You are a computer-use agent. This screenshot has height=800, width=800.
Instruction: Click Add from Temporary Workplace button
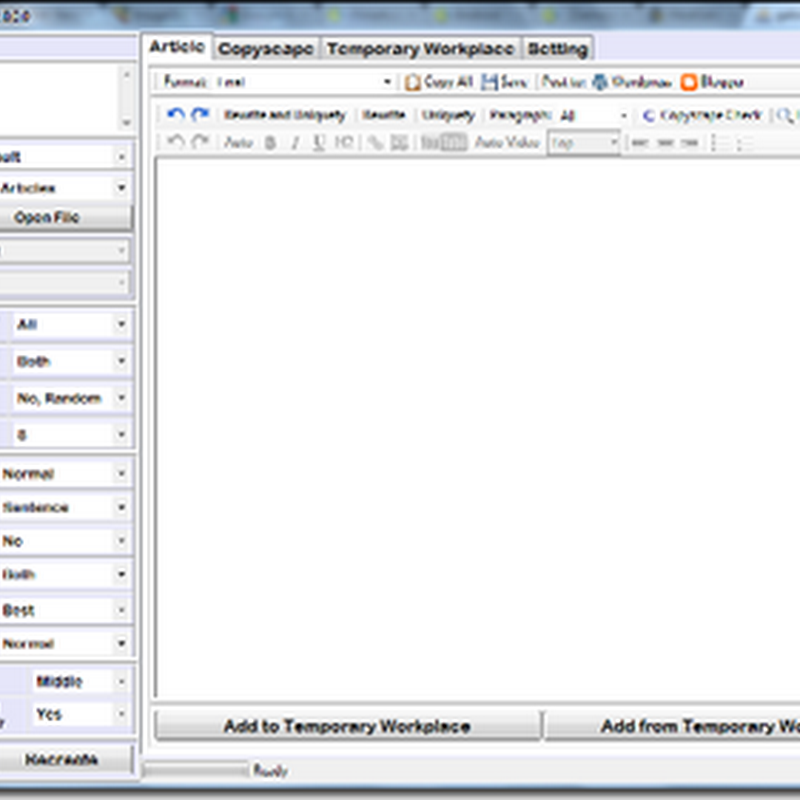click(672, 726)
